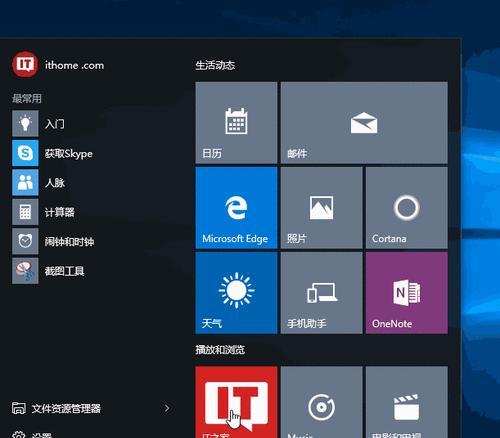Screen dimensions: 500x438
Task: Click the 最常用 section label
Action: [27, 98]
